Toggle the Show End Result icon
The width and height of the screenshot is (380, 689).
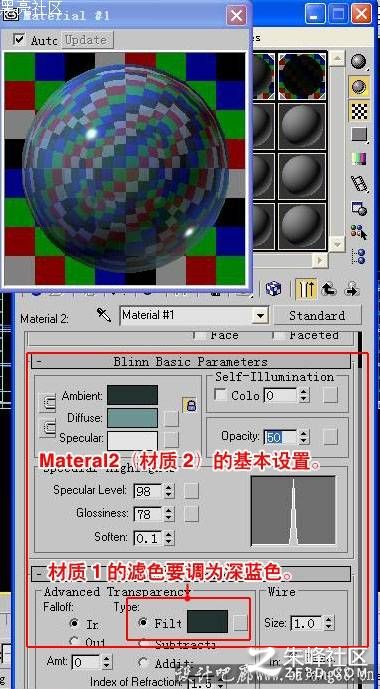pos(306,289)
